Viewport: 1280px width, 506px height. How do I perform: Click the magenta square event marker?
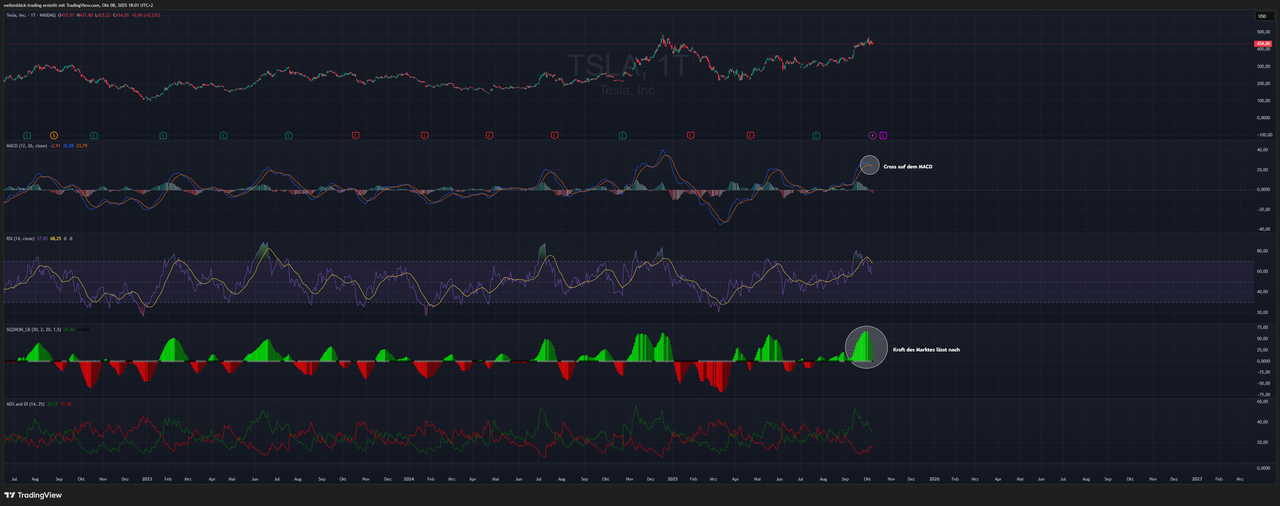pyautogui.click(x=883, y=135)
